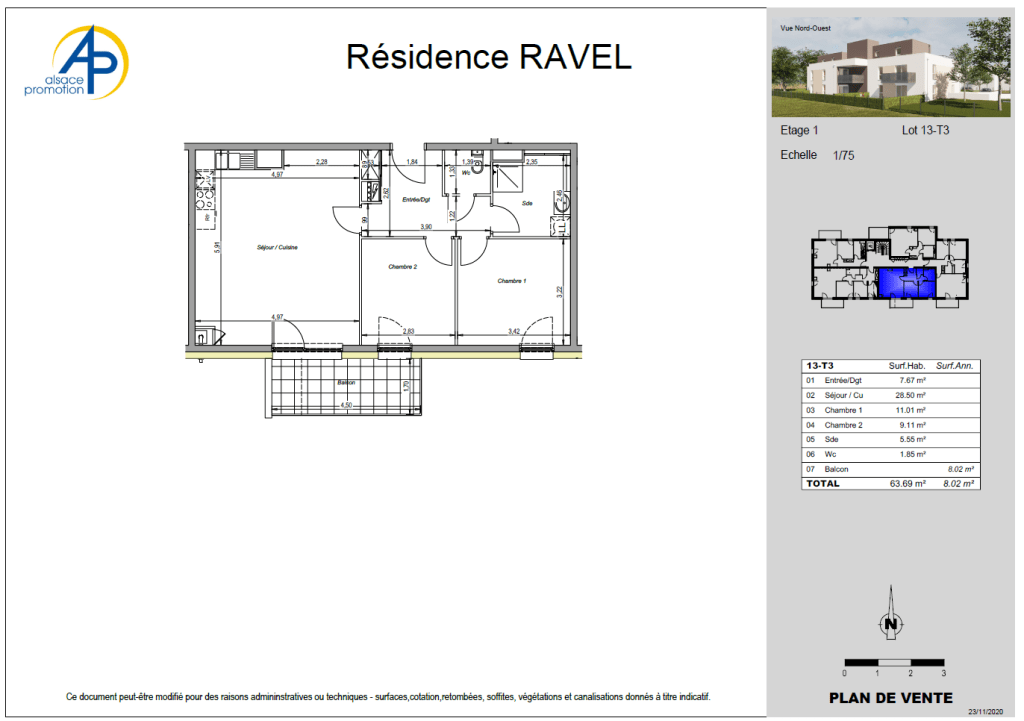The height and width of the screenshot is (721, 1024).
Task: Click the Chambre 1 room label on plan
Action: (511, 281)
